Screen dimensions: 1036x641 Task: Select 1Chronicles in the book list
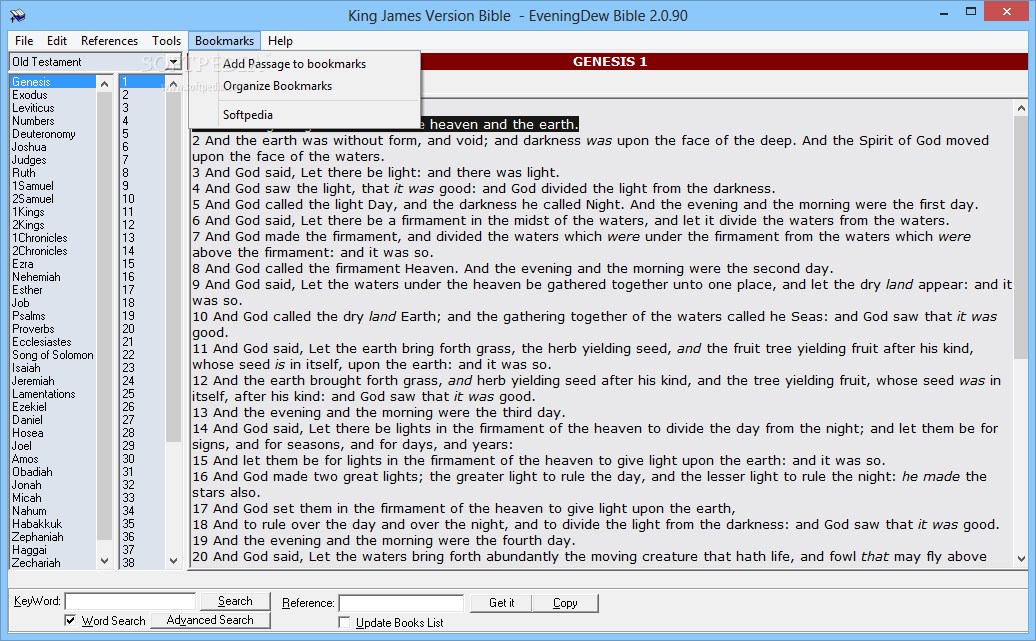(x=53, y=238)
